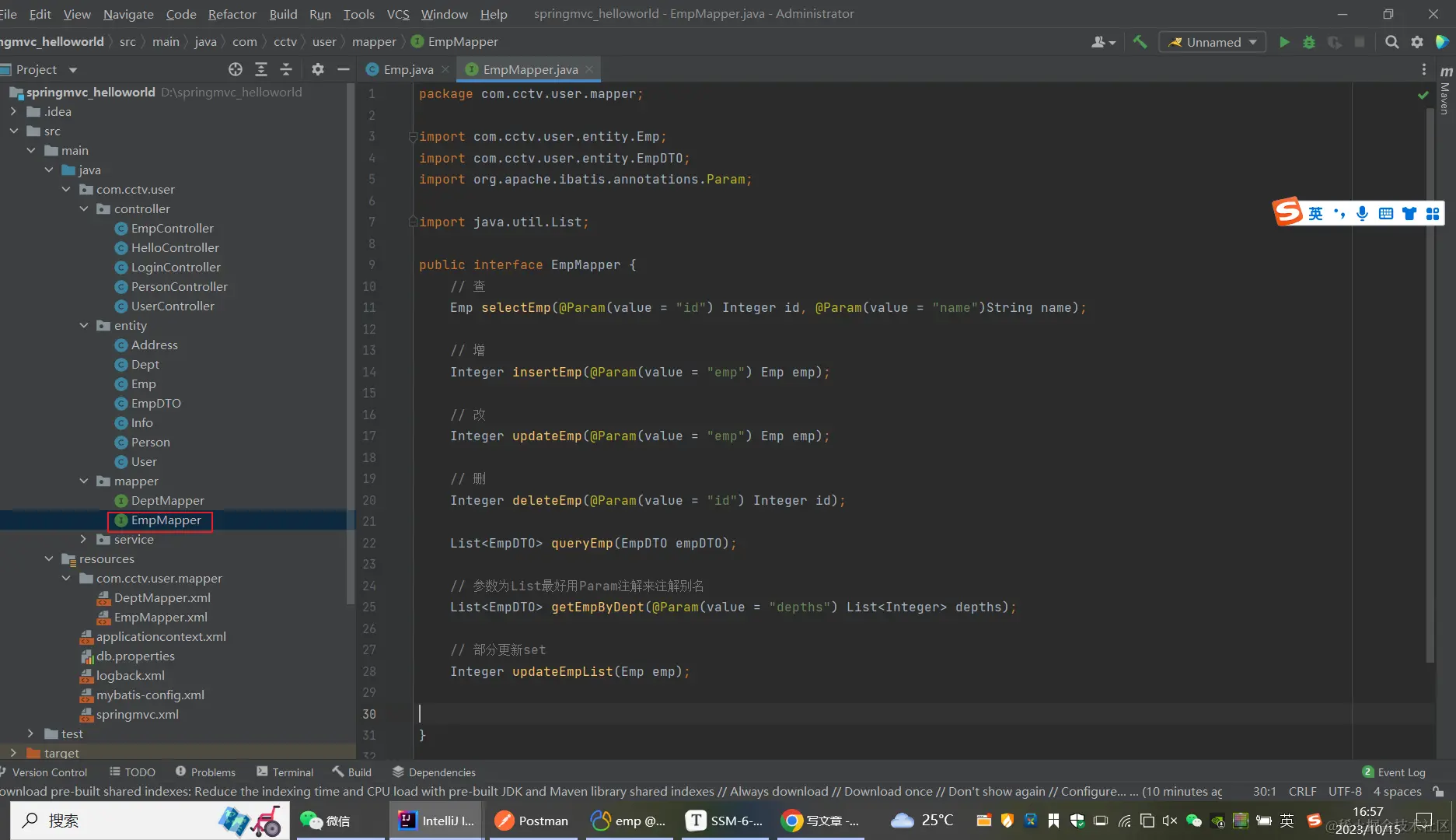Click Expand All icon in Project panel
1456x840 pixels.
(x=261, y=69)
